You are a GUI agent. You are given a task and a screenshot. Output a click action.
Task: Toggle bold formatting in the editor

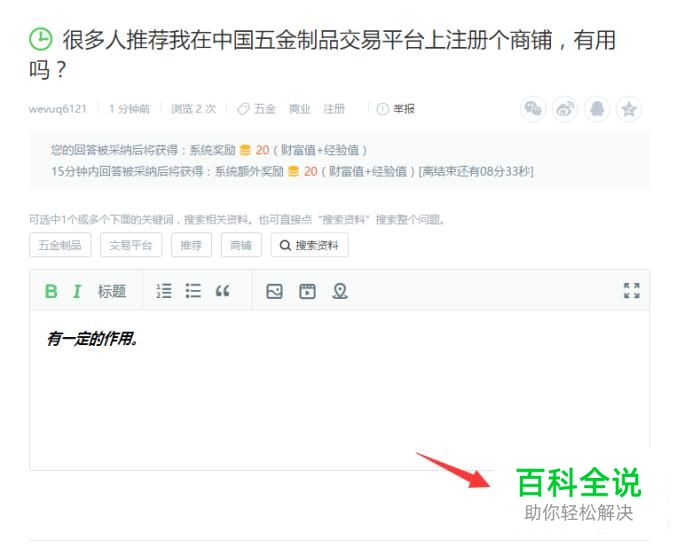(51, 291)
